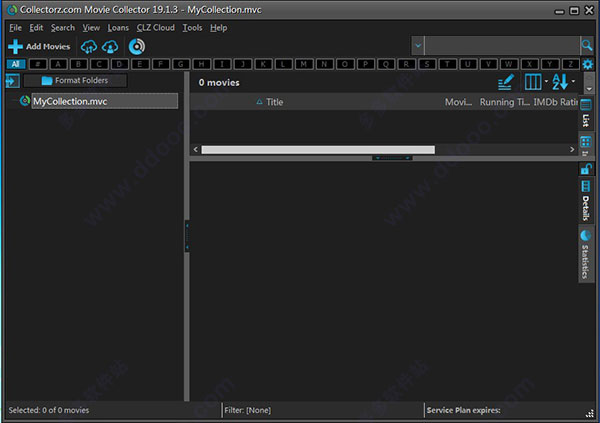This screenshot has width=600, height=423.
Task: Click the edit list pencil icon
Action: (x=505, y=82)
